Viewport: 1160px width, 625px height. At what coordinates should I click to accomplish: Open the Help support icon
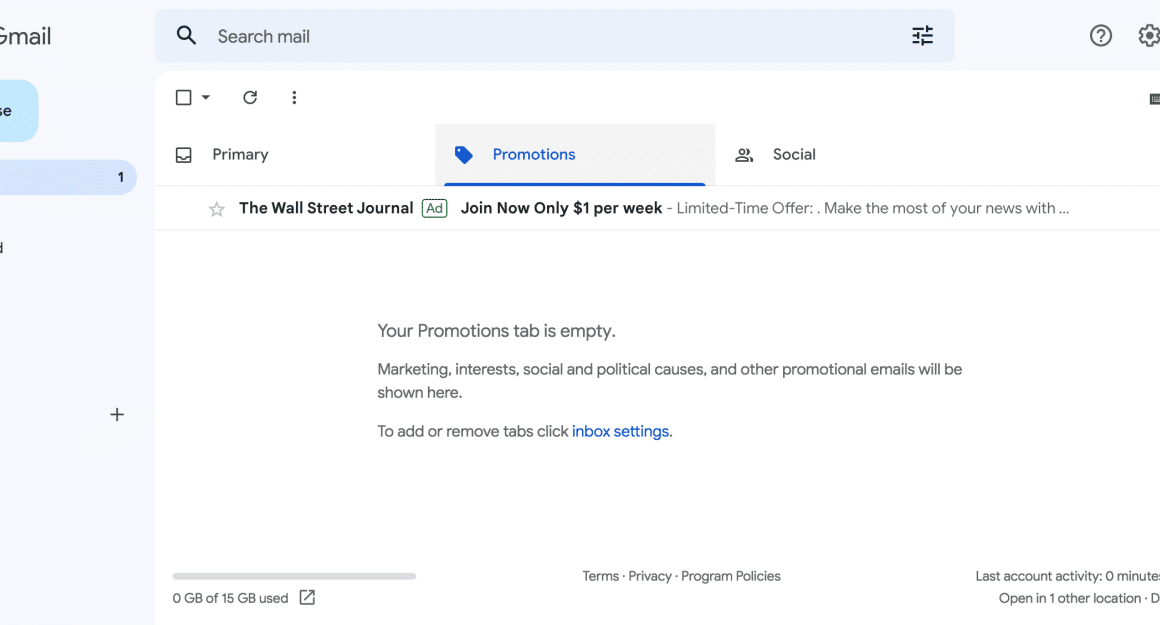(1100, 36)
